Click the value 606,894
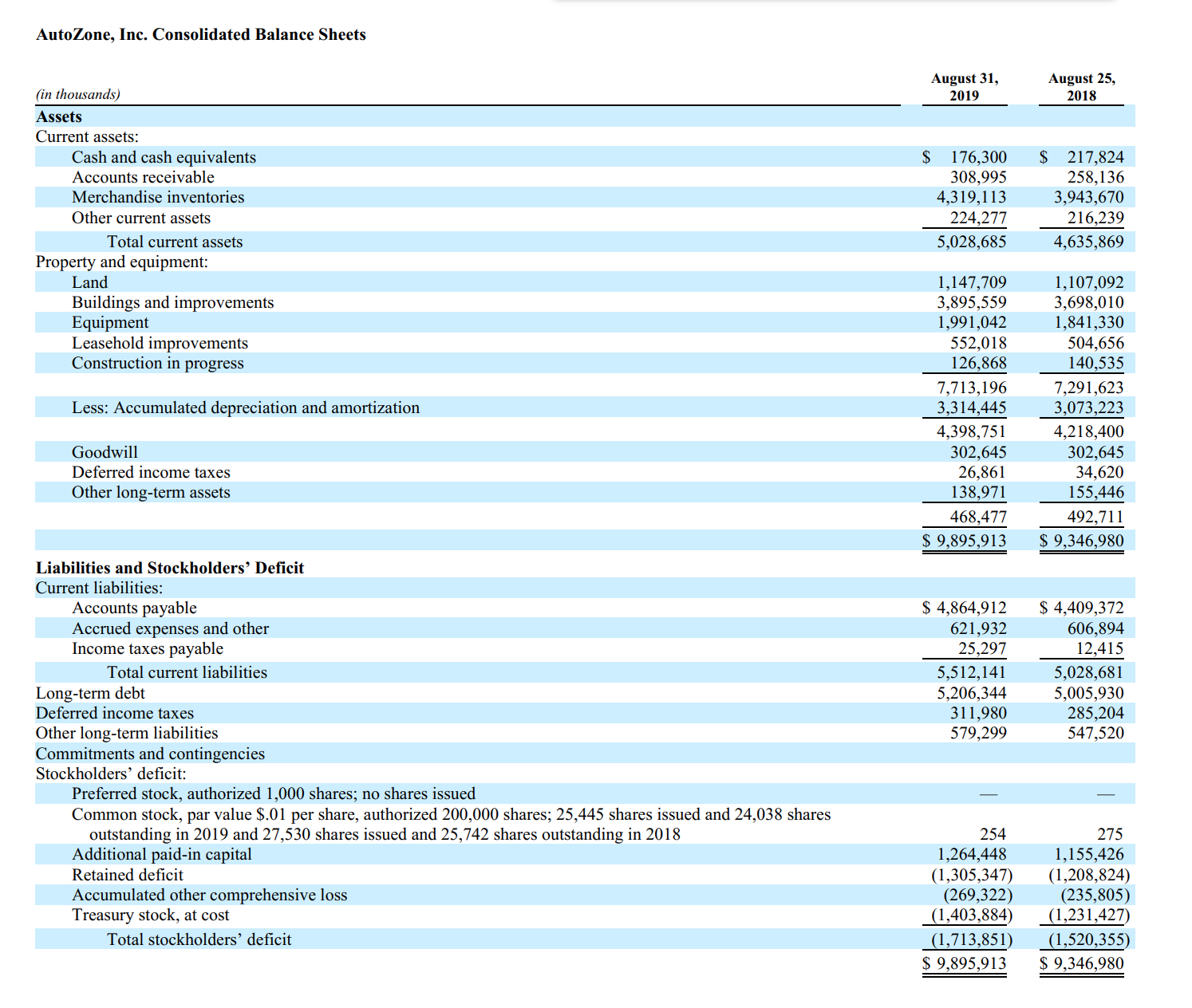This screenshot has height=1008, width=1192. (1095, 628)
